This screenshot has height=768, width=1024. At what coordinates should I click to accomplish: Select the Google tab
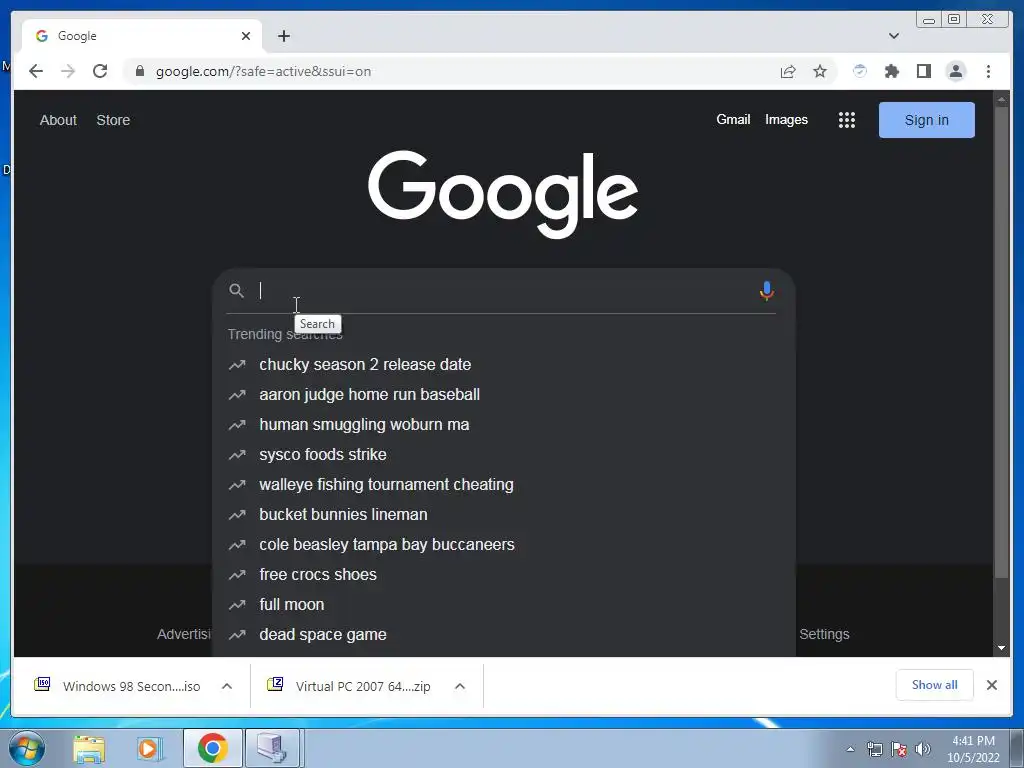pos(142,36)
